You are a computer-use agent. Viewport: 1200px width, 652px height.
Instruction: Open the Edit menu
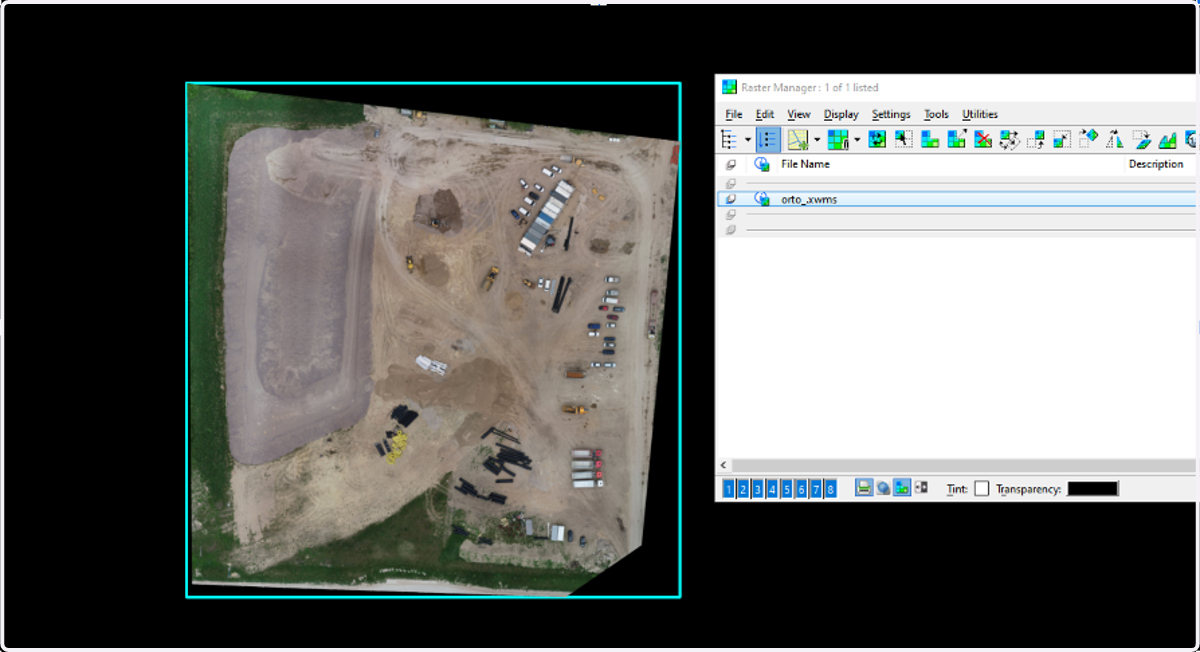(x=765, y=114)
